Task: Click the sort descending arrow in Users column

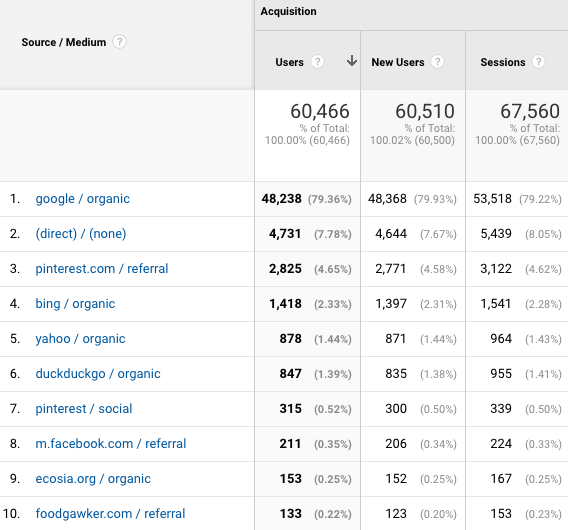Action: pyautogui.click(x=351, y=61)
